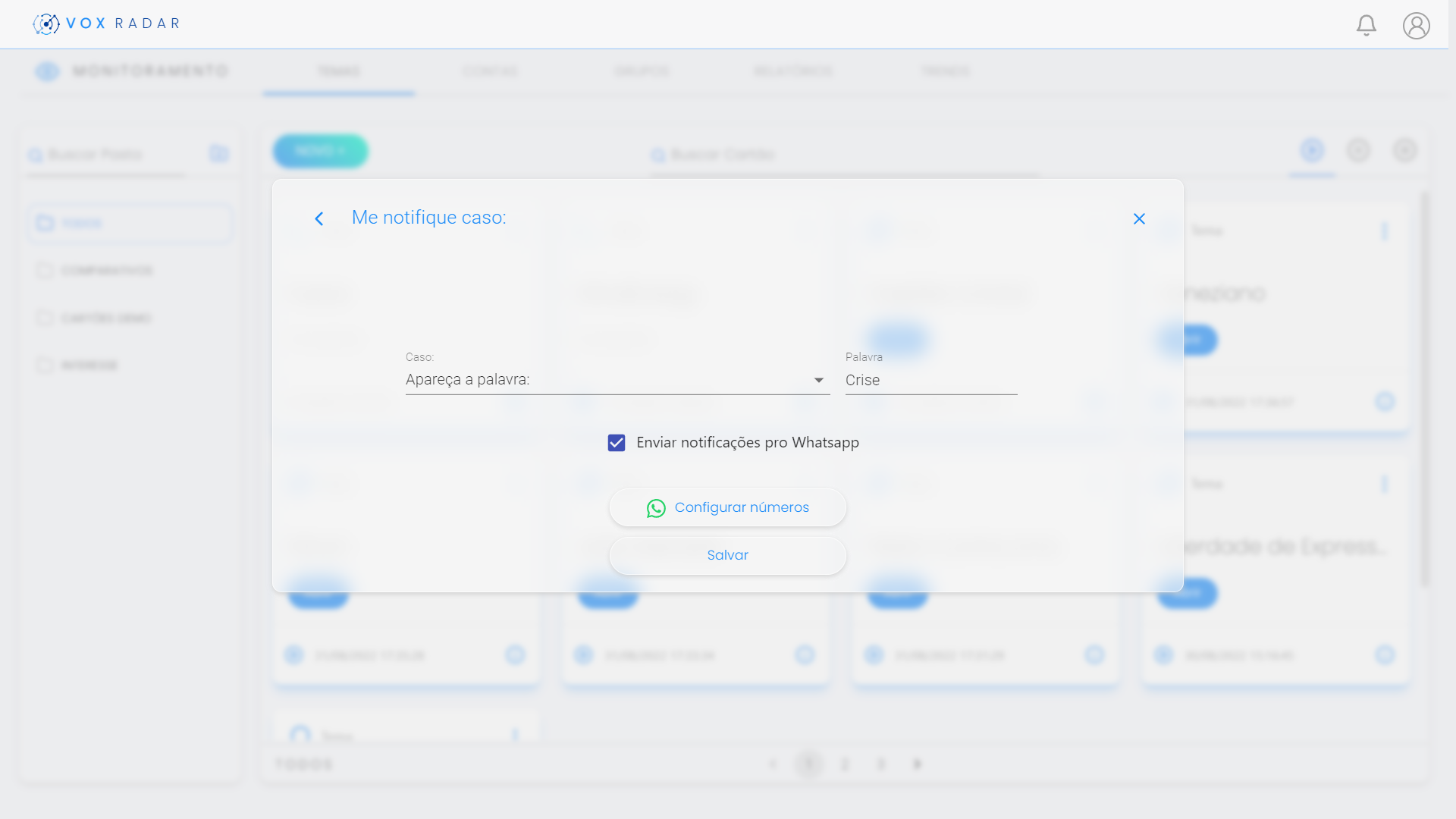This screenshot has height=819, width=1456.
Task: Open the three-dot menu on the first Tema card
Action: pos(1384,231)
